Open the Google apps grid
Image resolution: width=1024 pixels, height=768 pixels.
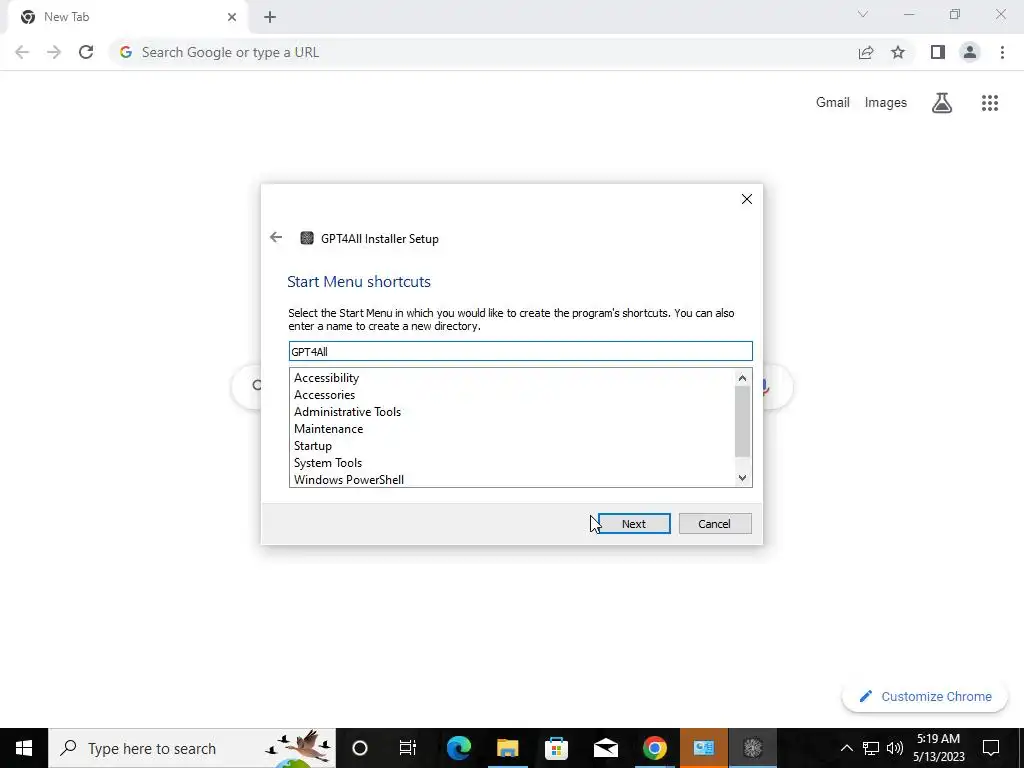coord(990,103)
